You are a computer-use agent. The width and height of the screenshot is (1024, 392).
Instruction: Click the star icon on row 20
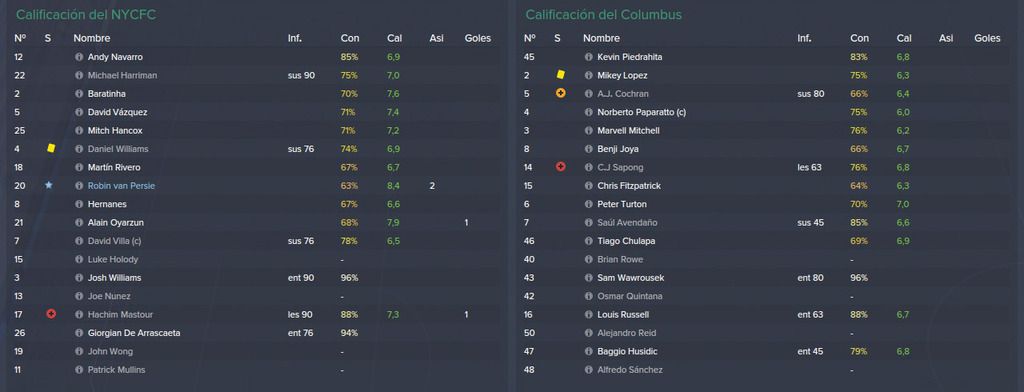[x=48, y=186]
